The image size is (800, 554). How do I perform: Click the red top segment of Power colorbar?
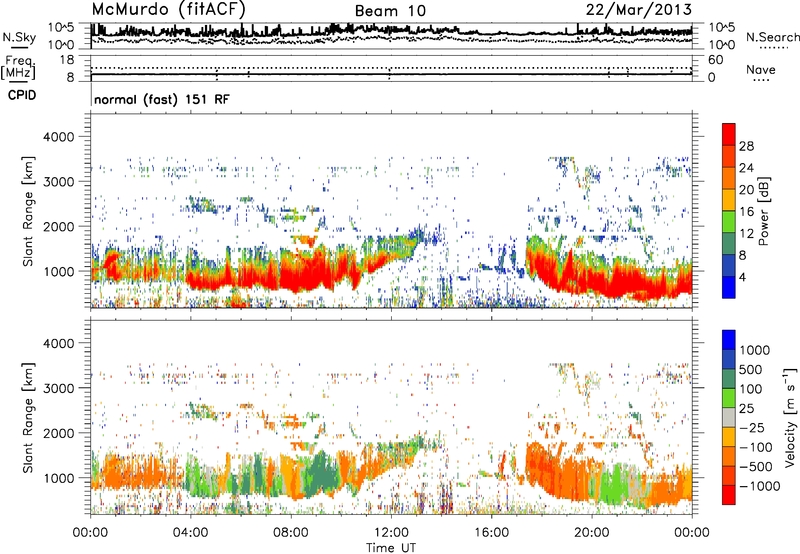(x=729, y=135)
